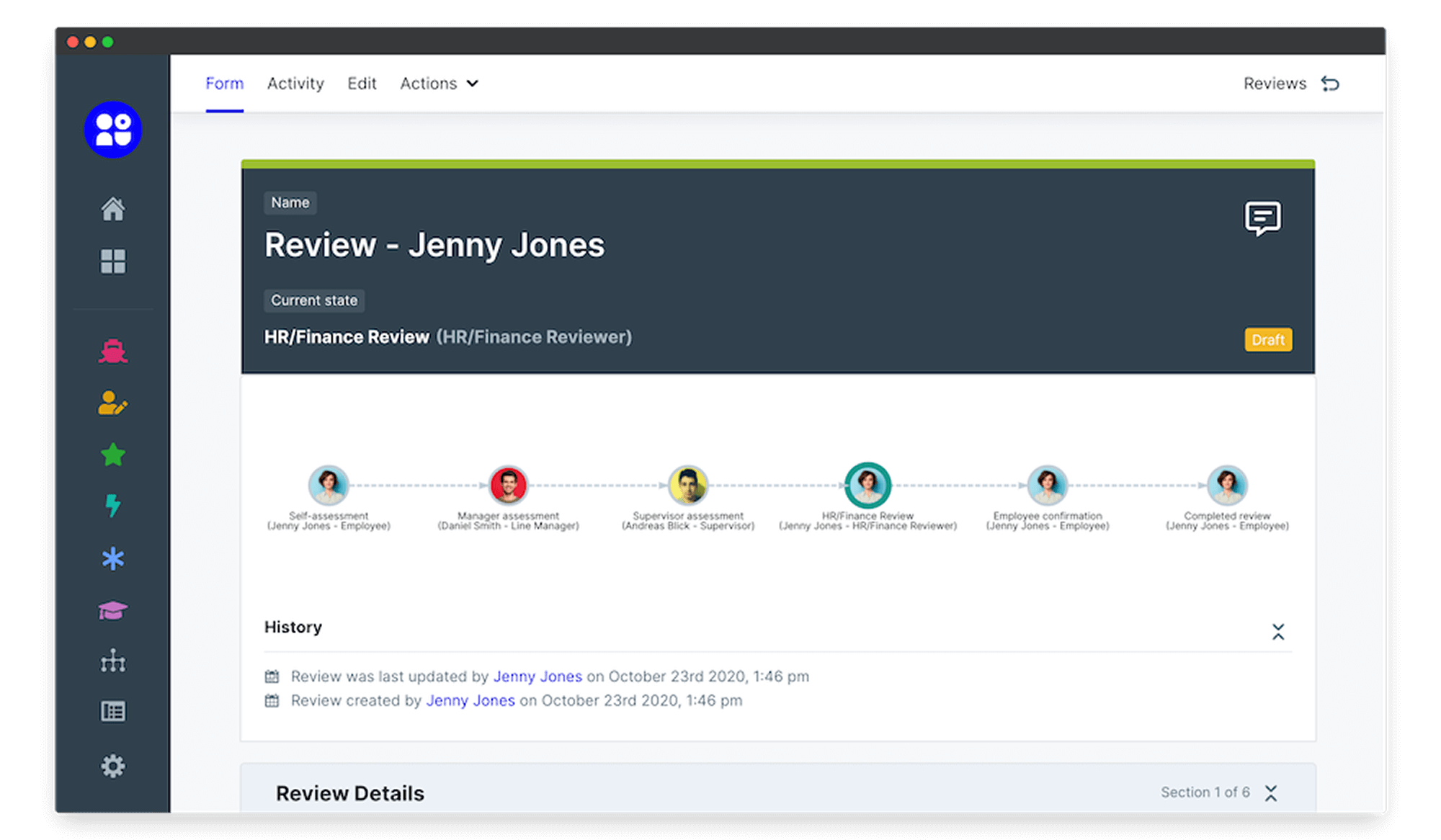Viewport: 1441px width, 840px height.
Task: Switch to the Form tab
Action: tap(225, 84)
